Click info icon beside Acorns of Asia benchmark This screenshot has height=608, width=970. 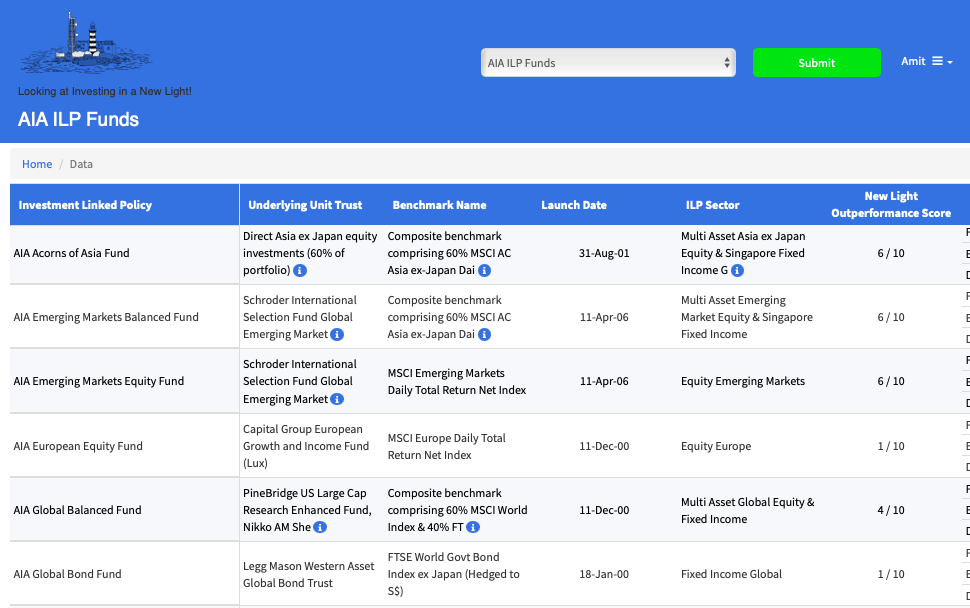484,271
